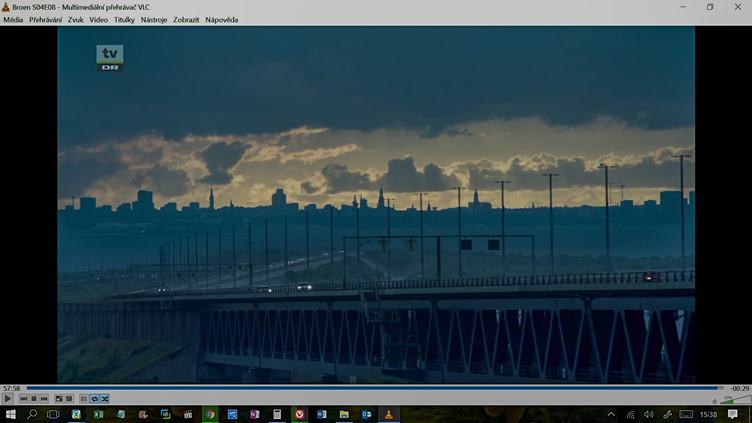The image size is (752, 423).
Task: Mute audio via speaker icon
Action: (714, 401)
